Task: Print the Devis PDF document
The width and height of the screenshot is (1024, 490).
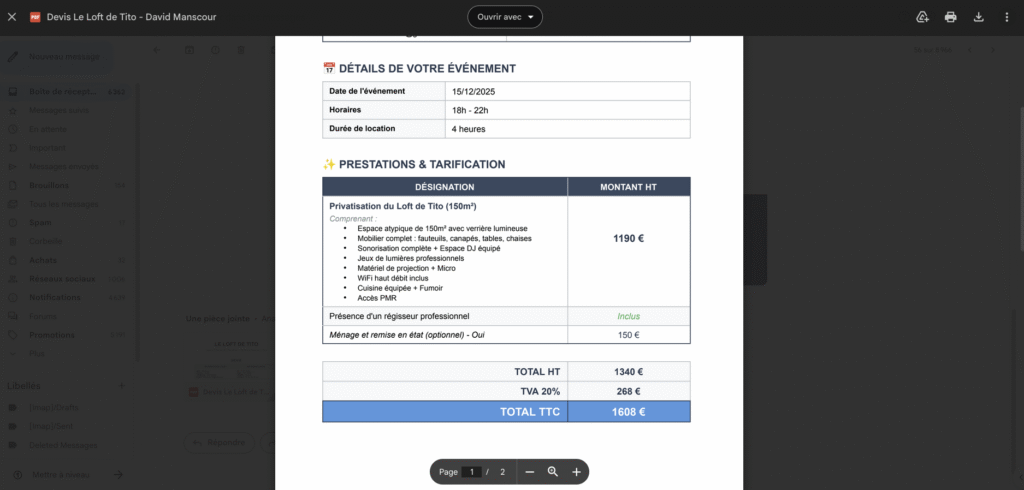Action: point(950,17)
